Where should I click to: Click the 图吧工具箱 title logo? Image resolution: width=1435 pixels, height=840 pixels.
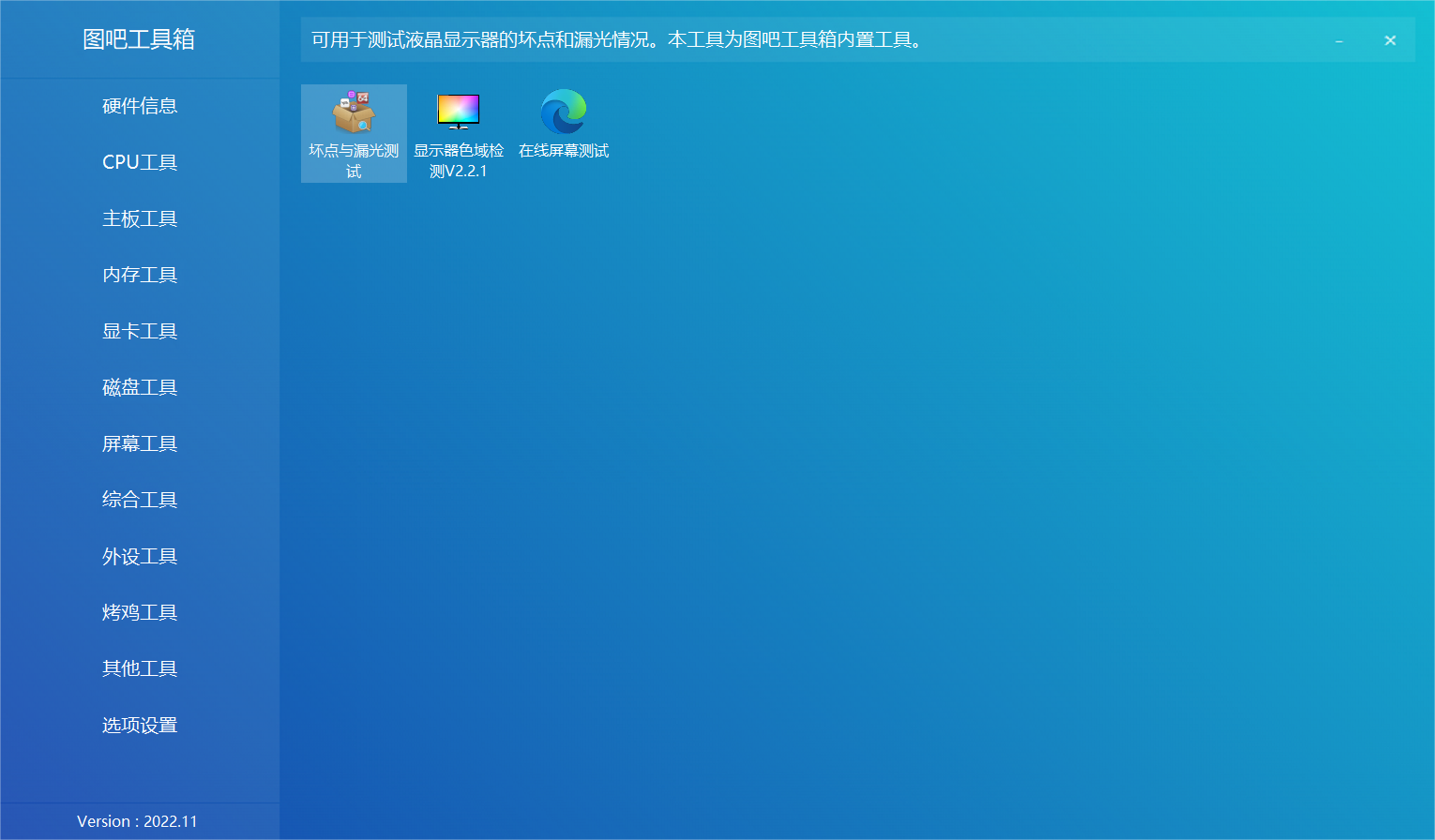coord(139,39)
